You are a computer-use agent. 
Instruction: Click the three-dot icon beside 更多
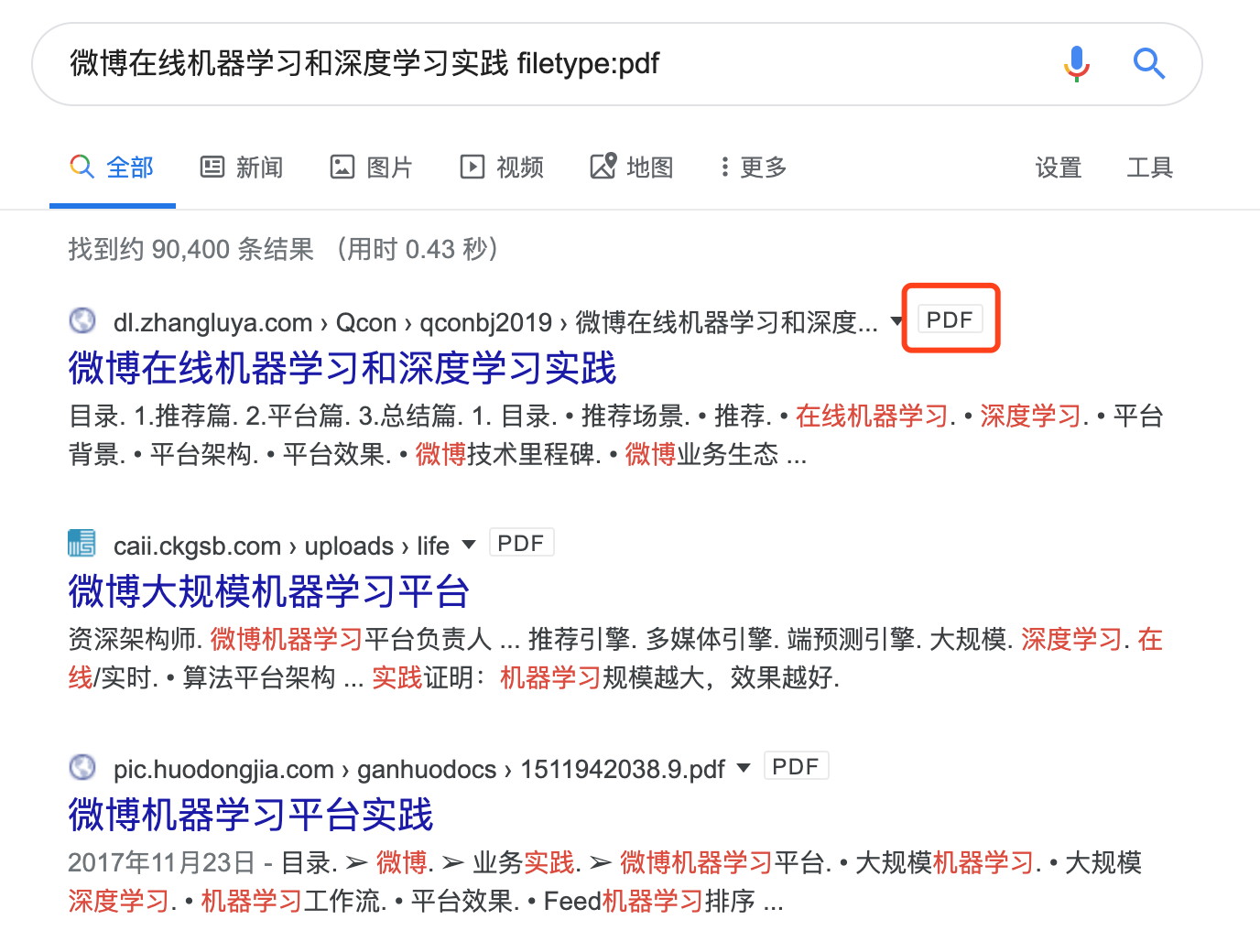point(724,167)
